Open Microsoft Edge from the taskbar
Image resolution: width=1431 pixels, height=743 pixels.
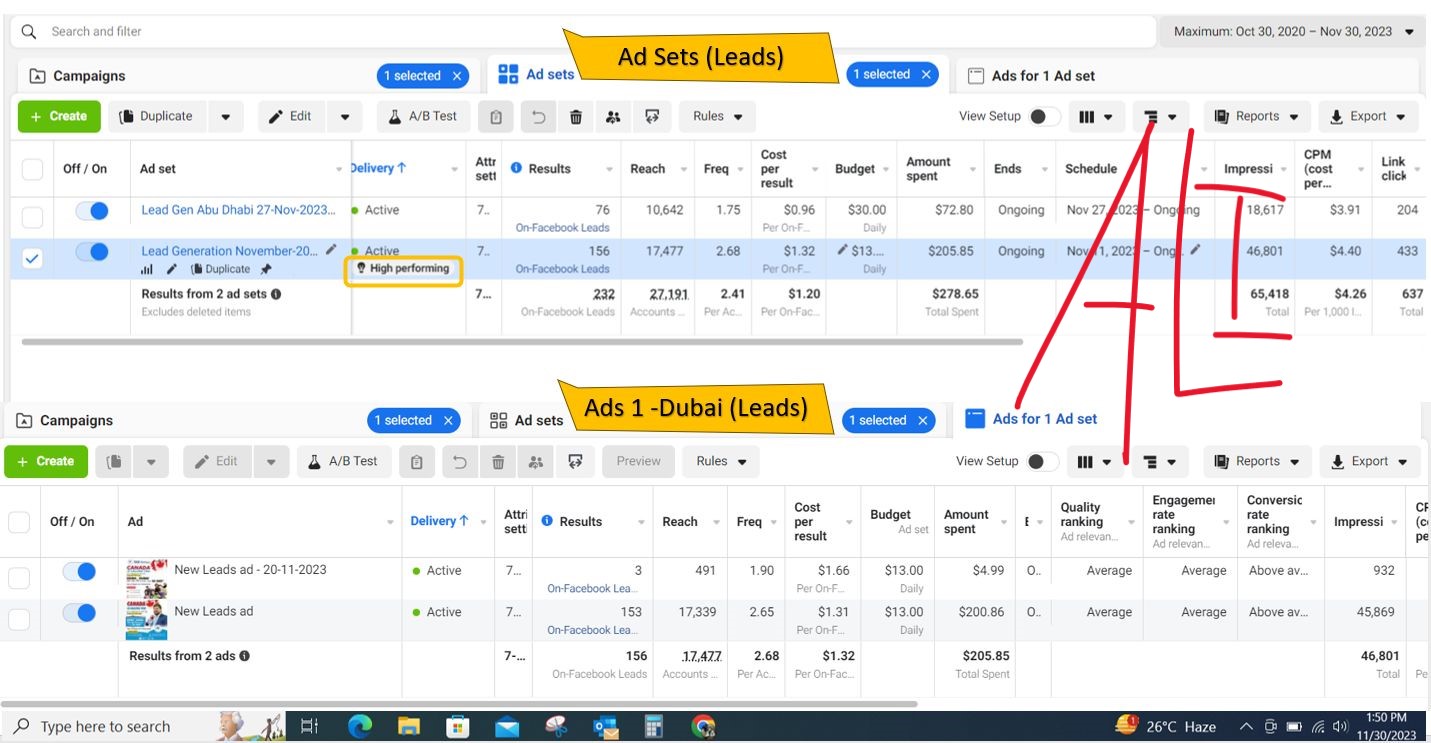pos(360,726)
